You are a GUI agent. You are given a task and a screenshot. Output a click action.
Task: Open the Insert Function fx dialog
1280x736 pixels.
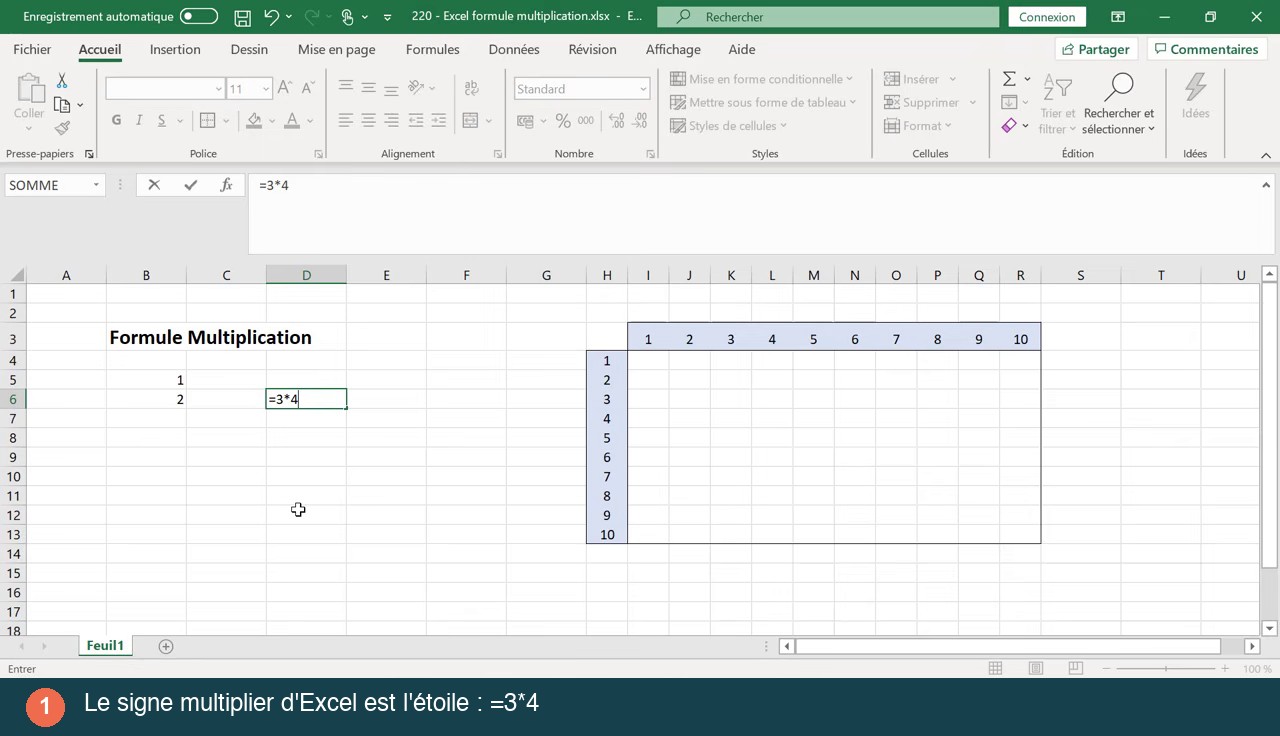click(227, 185)
